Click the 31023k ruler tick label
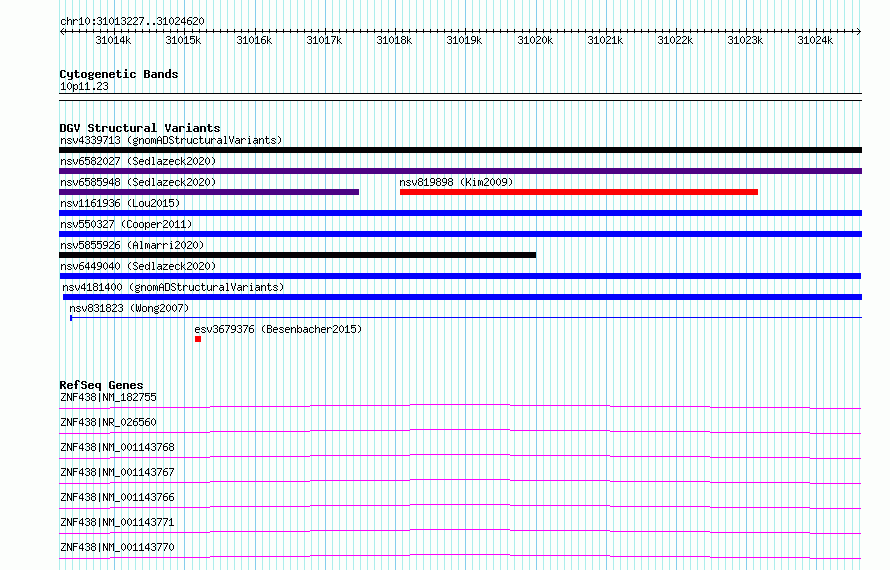 [745, 40]
